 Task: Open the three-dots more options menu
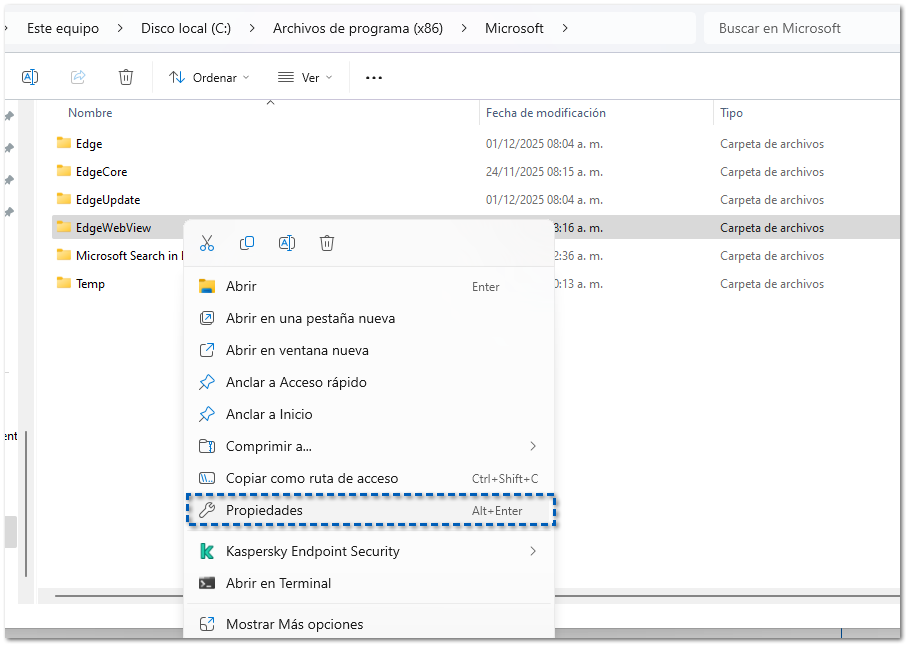(374, 77)
